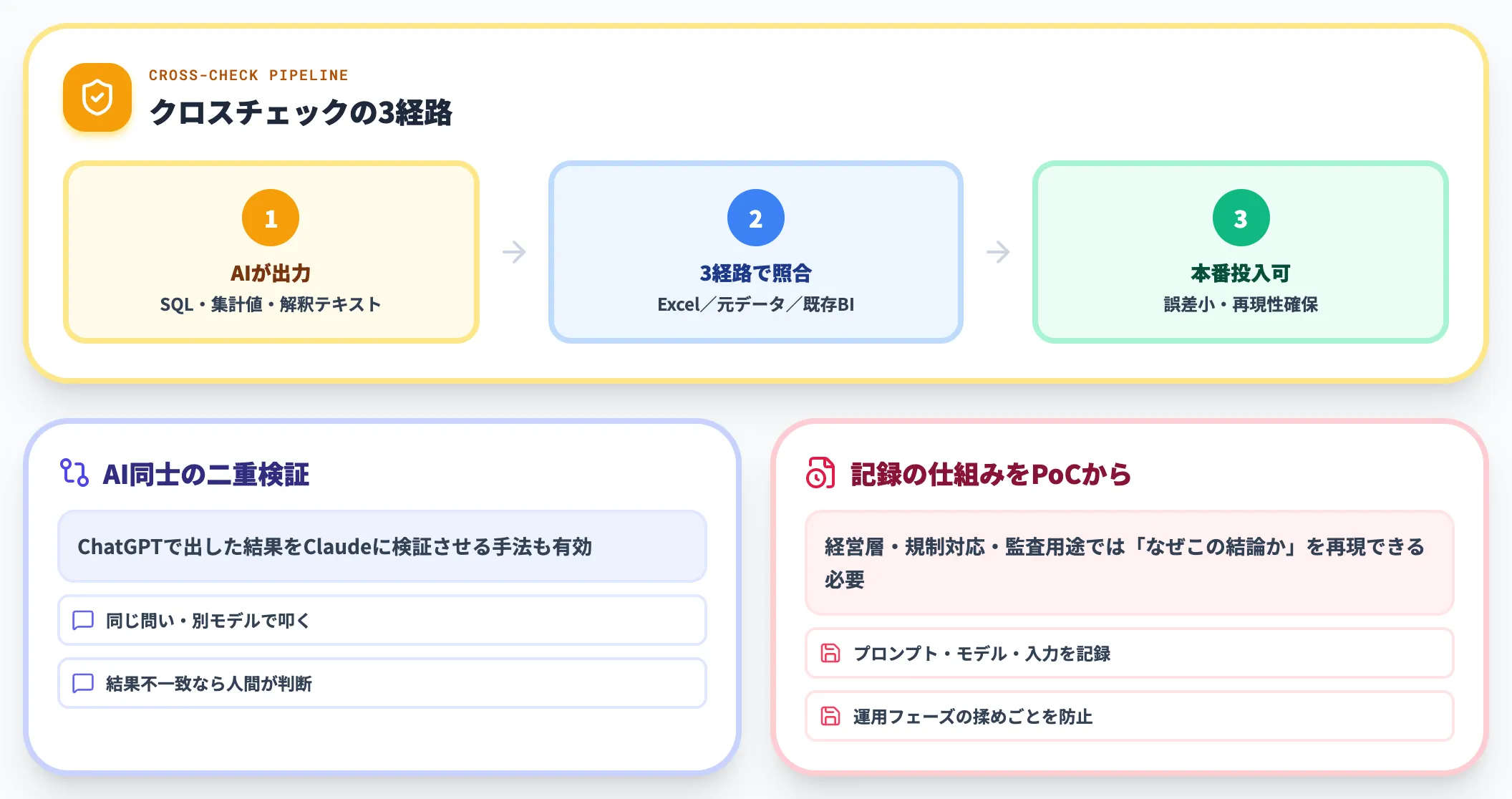Click the AI同士の二重検証 heading
1512x799 pixels.
pos(206,474)
